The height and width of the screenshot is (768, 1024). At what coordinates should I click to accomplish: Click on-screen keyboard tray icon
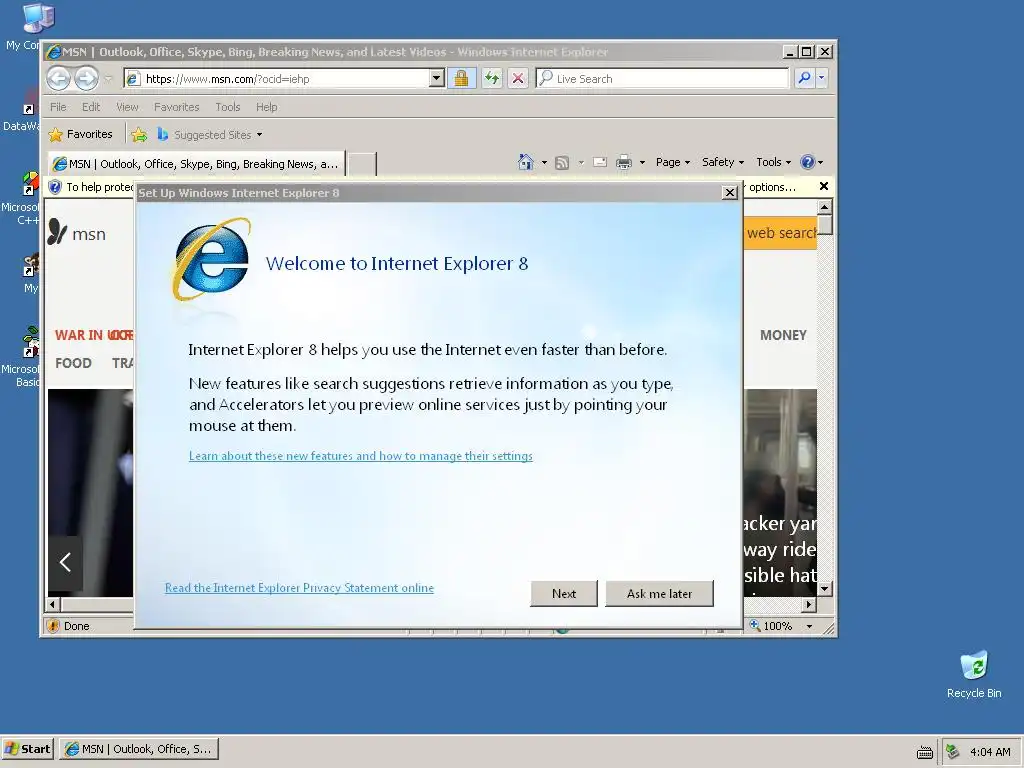[925, 752]
